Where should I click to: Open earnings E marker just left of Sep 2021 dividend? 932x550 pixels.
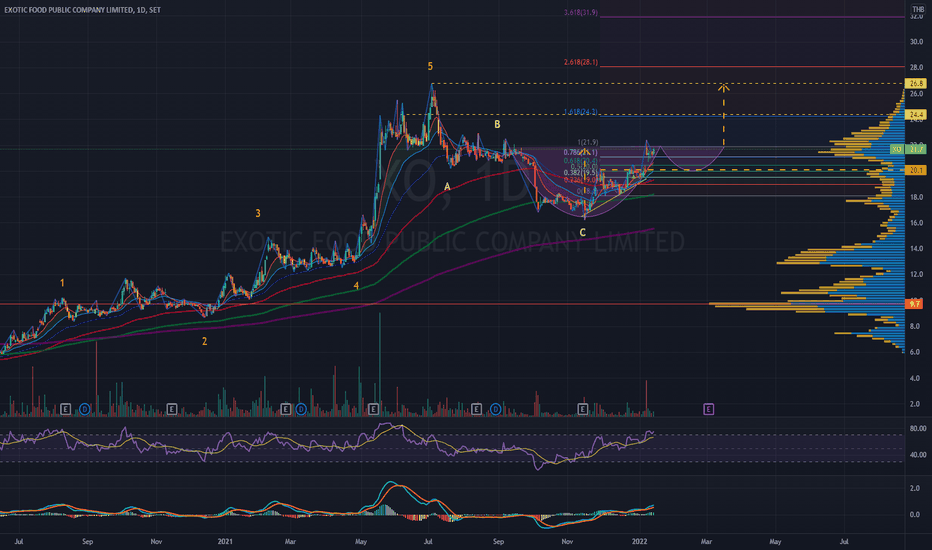pos(476,409)
